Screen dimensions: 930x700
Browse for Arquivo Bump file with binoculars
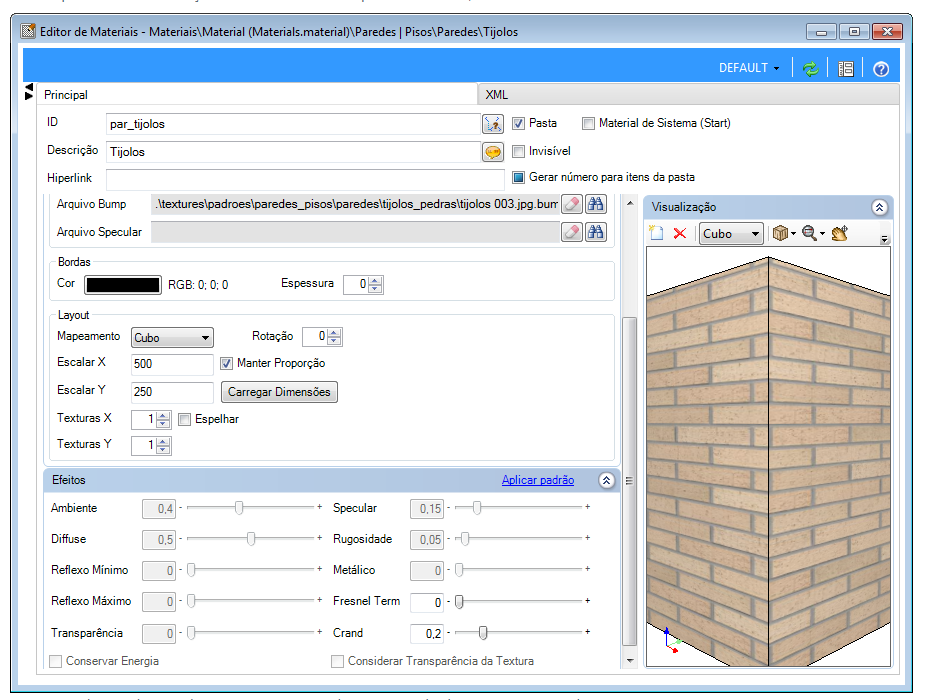595,204
